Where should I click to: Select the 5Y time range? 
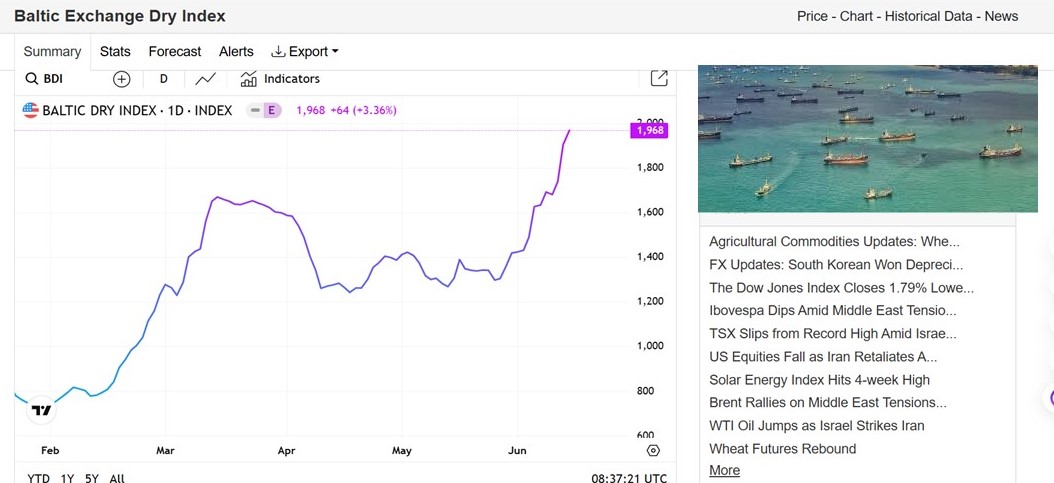[x=92, y=478]
